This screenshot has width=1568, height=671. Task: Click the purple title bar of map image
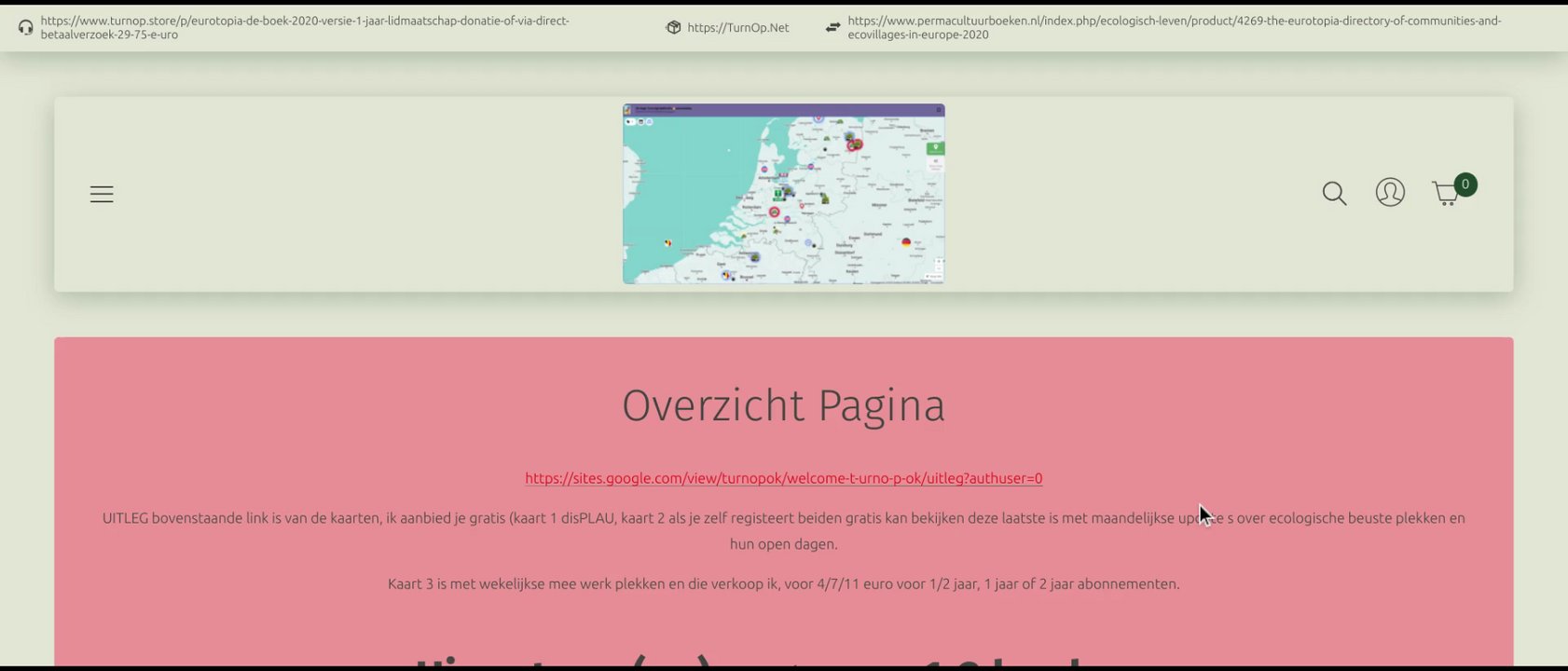point(783,109)
